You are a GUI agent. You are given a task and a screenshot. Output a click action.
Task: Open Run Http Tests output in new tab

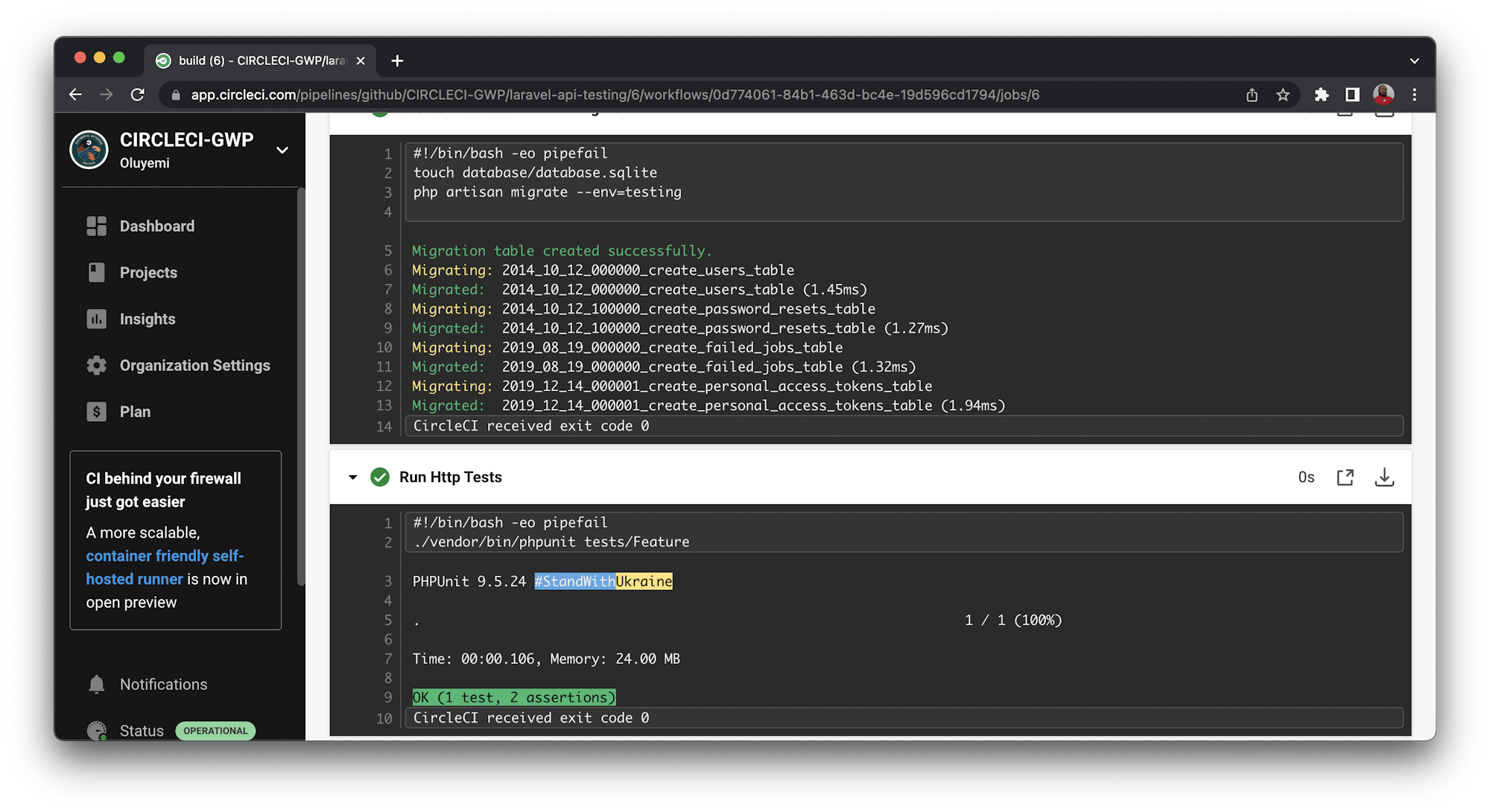(x=1345, y=478)
